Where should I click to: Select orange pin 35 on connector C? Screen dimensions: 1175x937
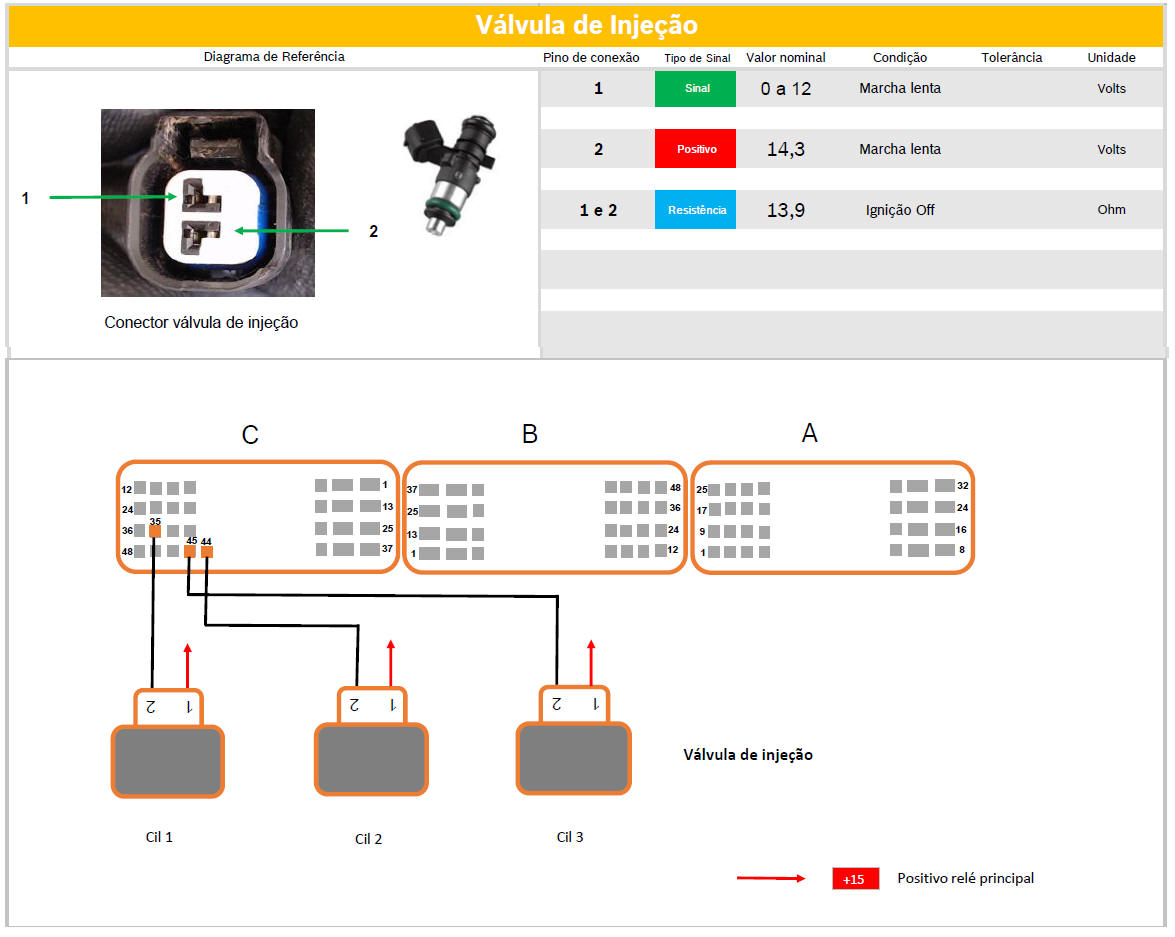tap(155, 531)
